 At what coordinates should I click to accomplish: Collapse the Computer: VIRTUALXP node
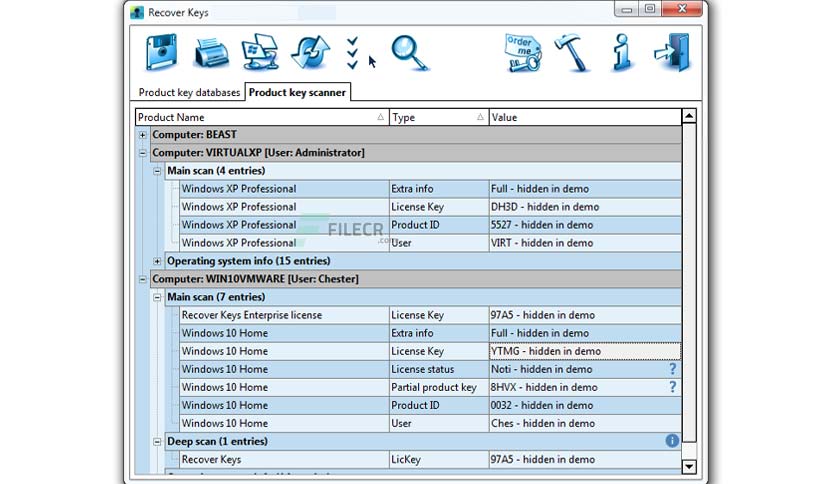pyautogui.click(x=142, y=153)
